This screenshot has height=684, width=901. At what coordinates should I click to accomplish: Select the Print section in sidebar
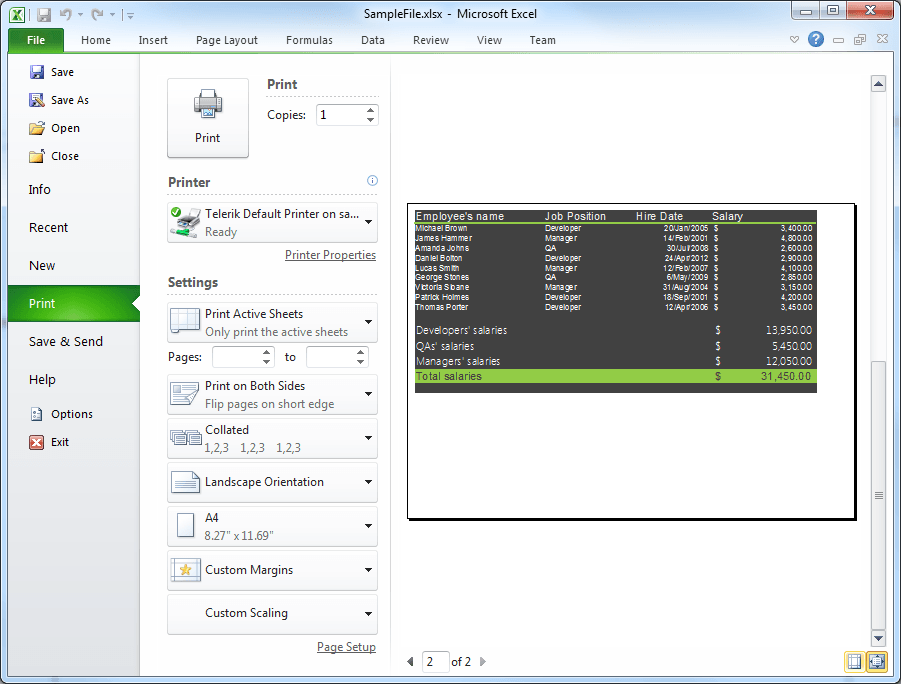point(74,303)
